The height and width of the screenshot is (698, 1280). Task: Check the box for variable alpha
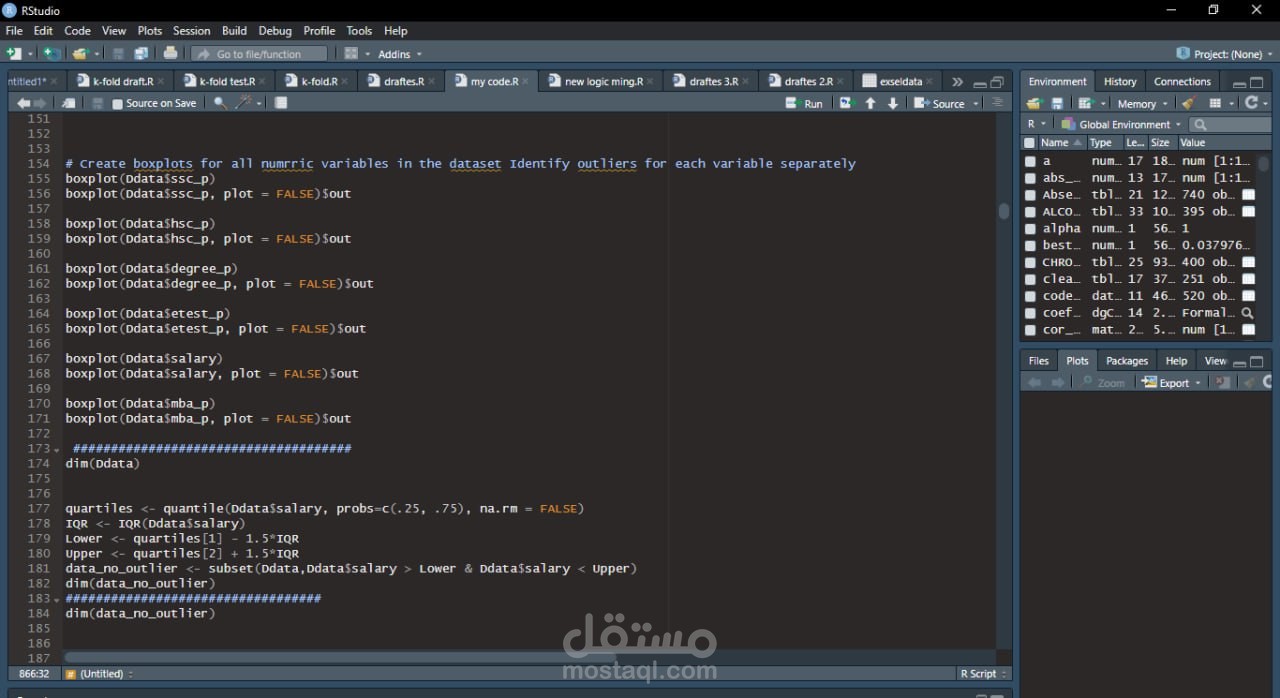click(1030, 229)
